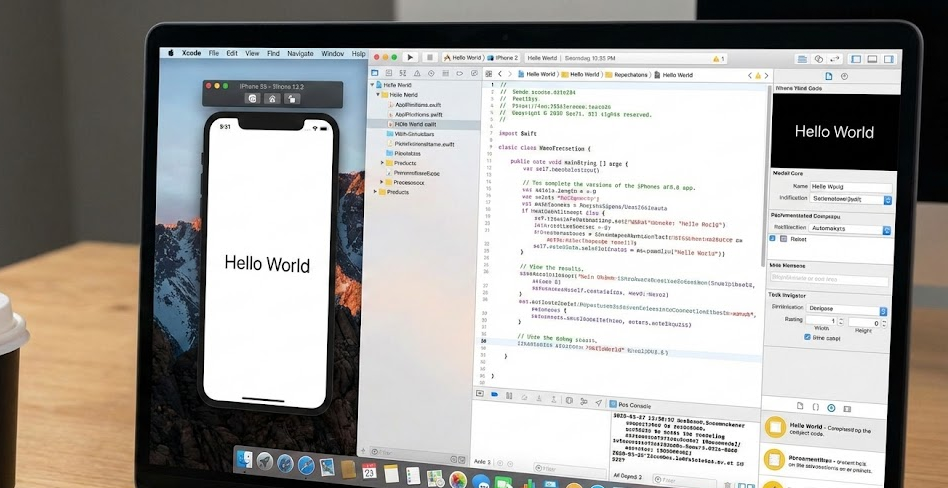The height and width of the screenshot is (488, 948).
Task: Click the Home button in Simulator toolbar
Action: [272, 99]
